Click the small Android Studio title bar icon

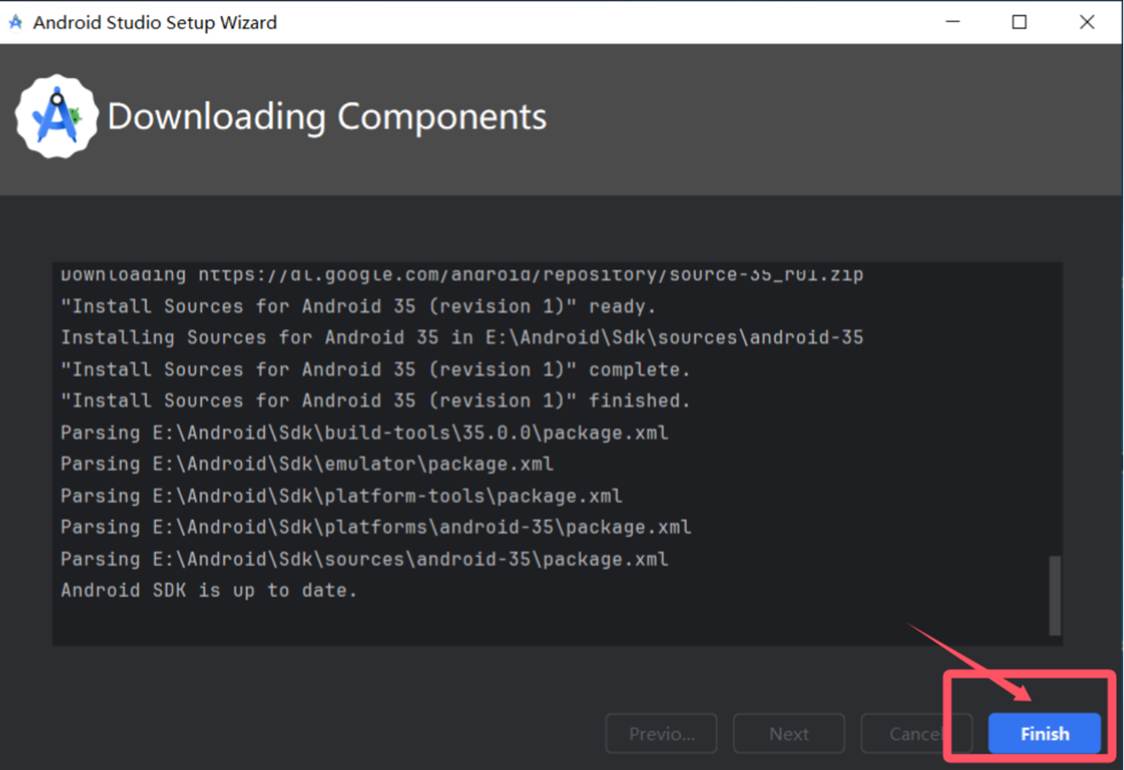tap(15, 22)
